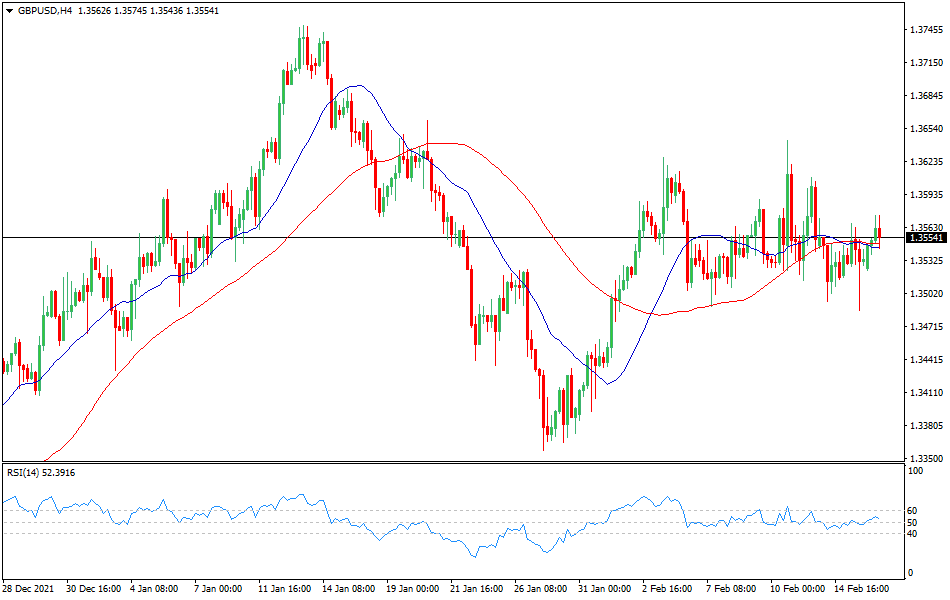Select the 28 Dec 2021 time axis label
The image size is (950, 600).
[x=30, y=587]
